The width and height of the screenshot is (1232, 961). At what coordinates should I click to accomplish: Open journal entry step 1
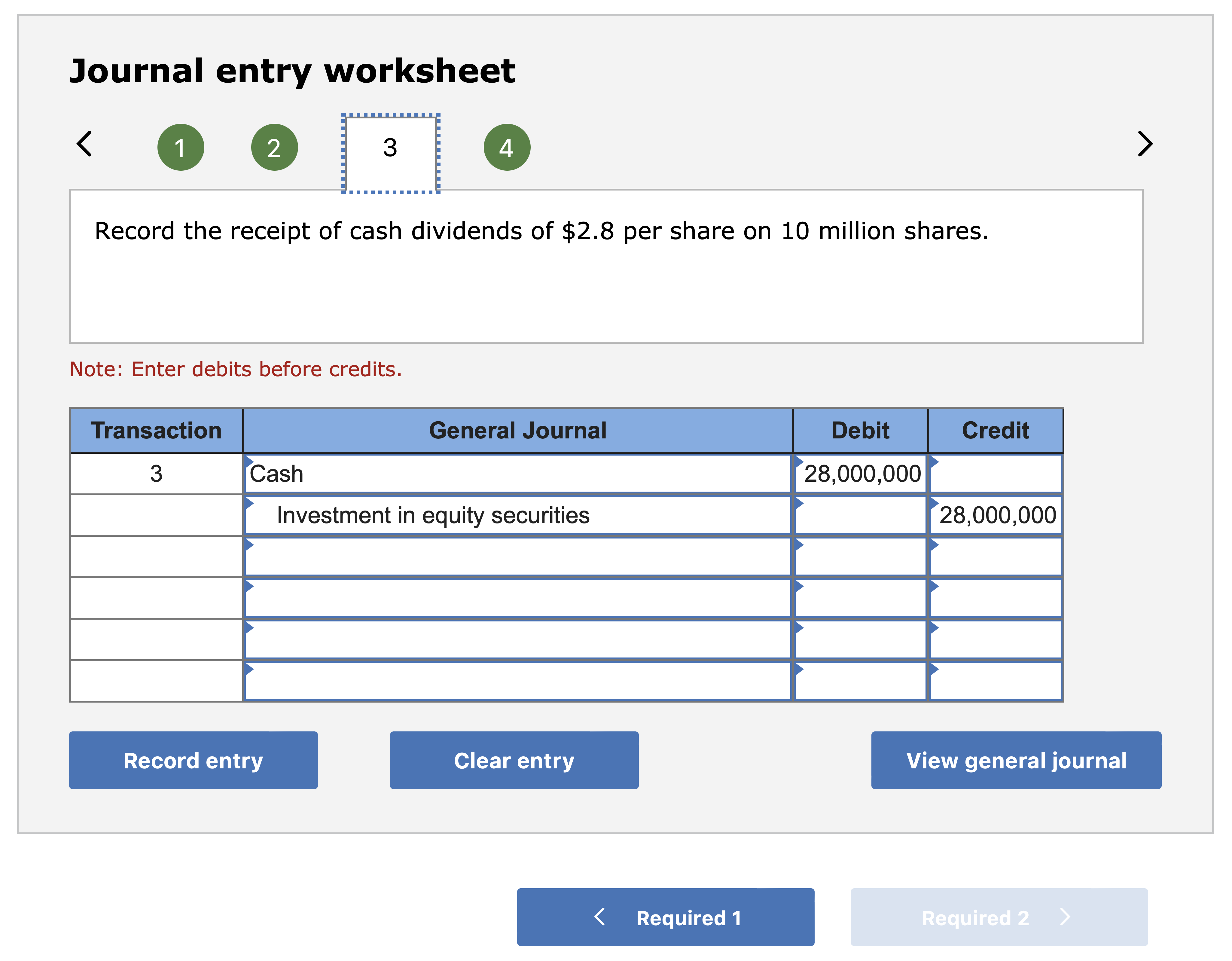tap(181, 147)
